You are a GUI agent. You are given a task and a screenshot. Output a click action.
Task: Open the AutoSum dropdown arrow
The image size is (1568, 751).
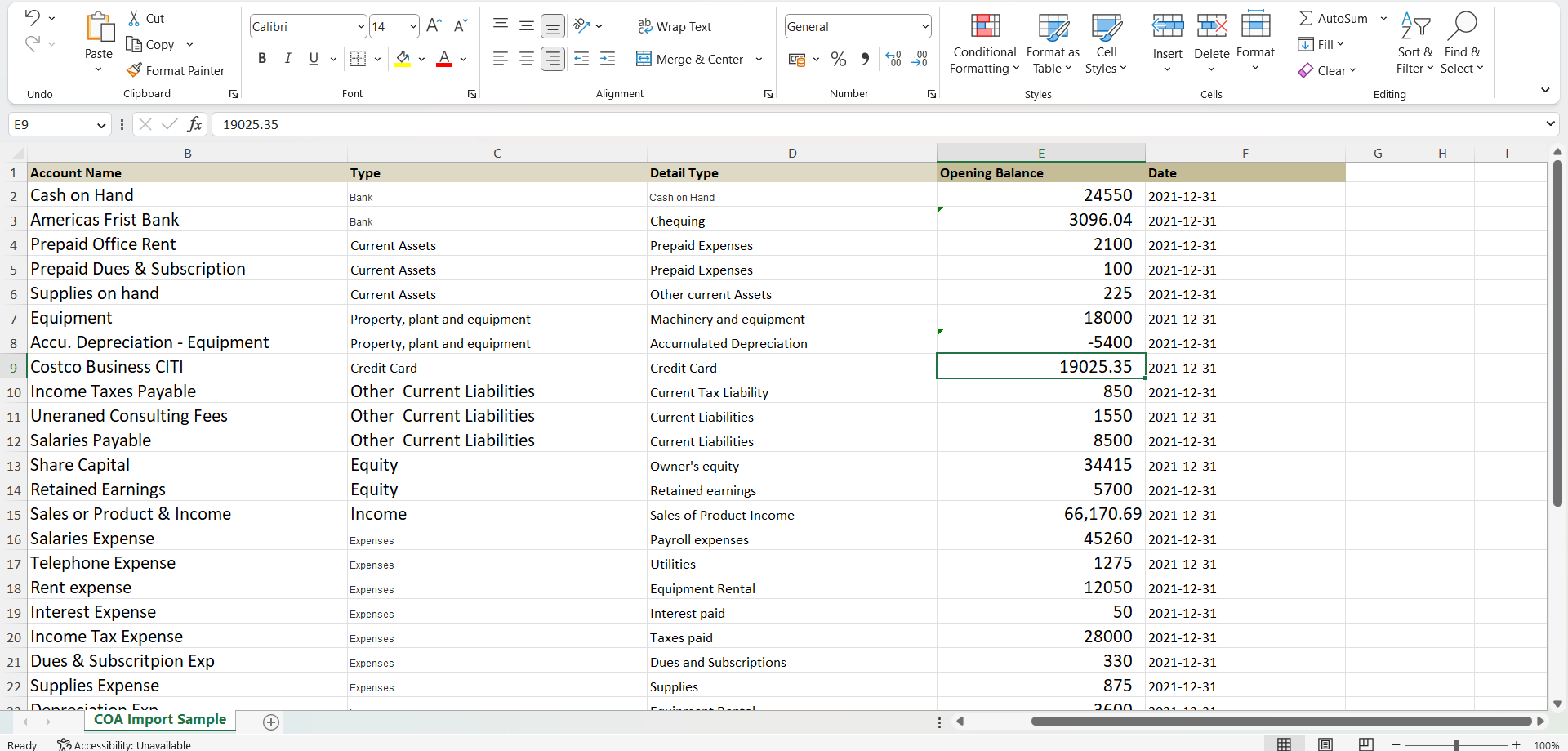(x=1383, y=18)
